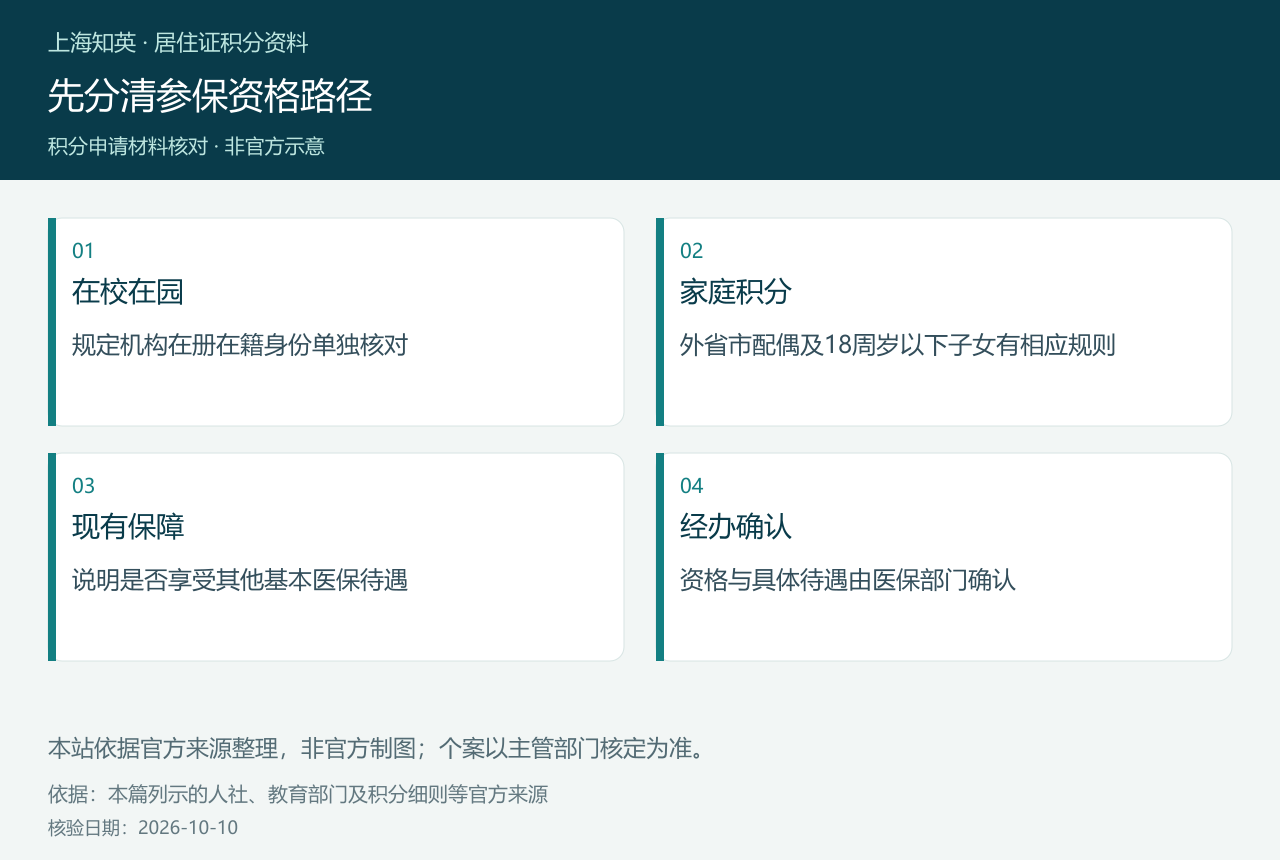Click the site name 上海知英 · 居住证积分资料
Screen dimensions: 1280x860
pos(178,43)
